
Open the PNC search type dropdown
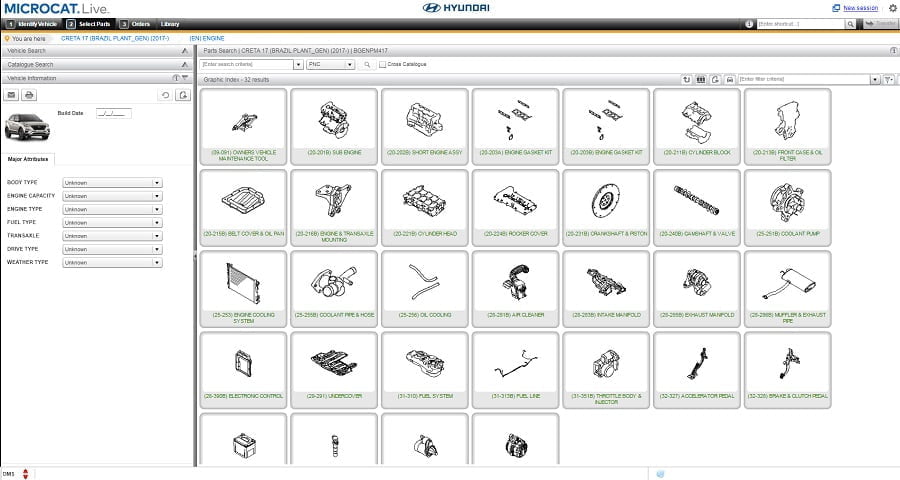(331, 64)
